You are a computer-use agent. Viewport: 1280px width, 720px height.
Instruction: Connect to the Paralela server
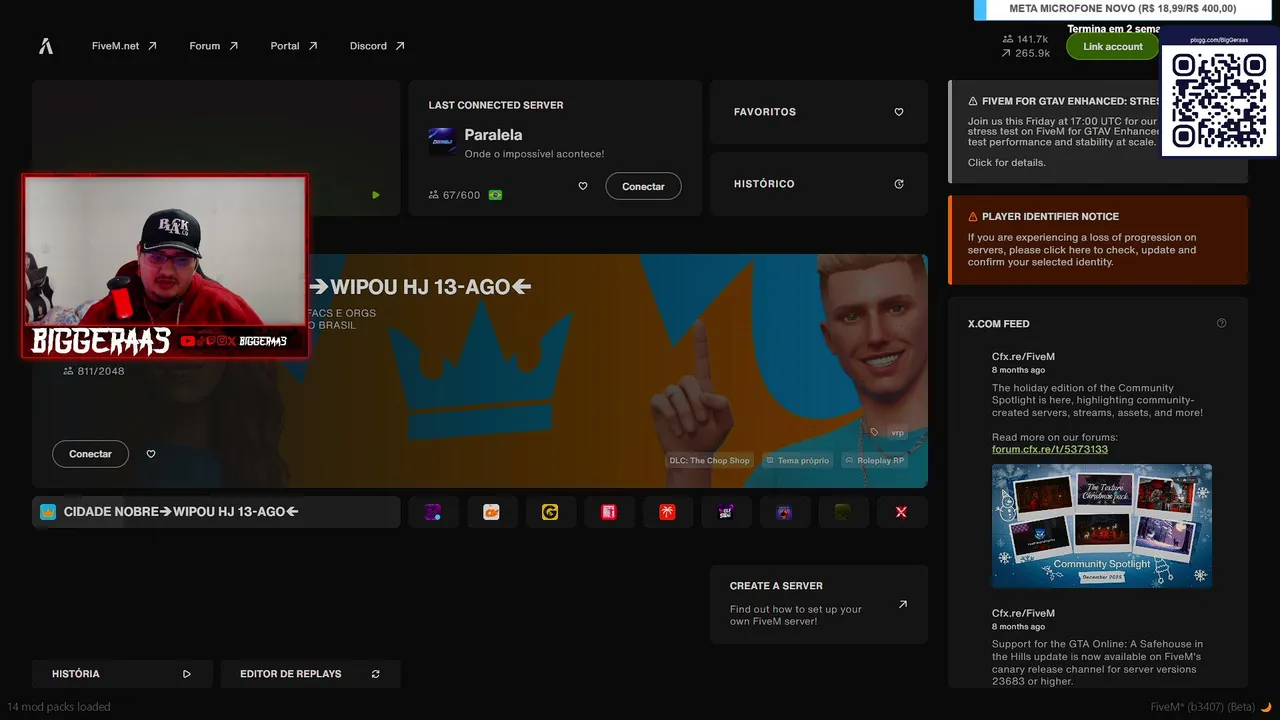(643, 186)
